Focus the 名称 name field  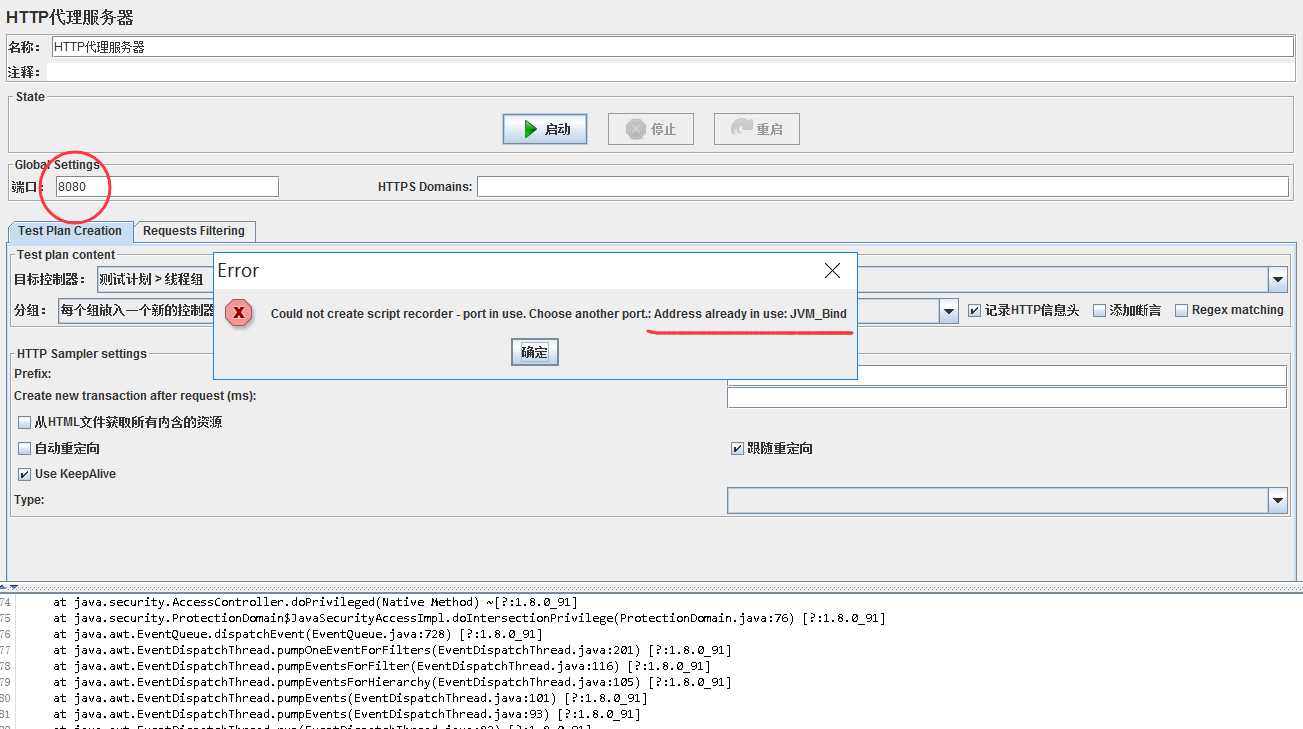tap(672, 47)
